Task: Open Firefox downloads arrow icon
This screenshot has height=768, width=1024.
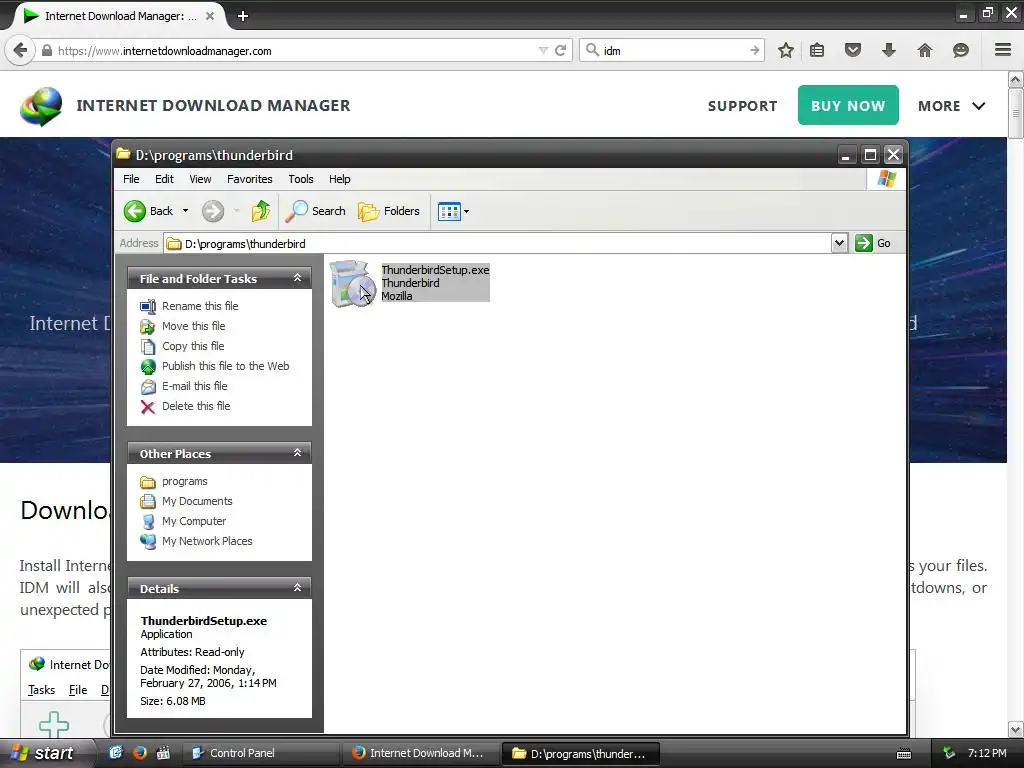Action: [x=889, y=50]
